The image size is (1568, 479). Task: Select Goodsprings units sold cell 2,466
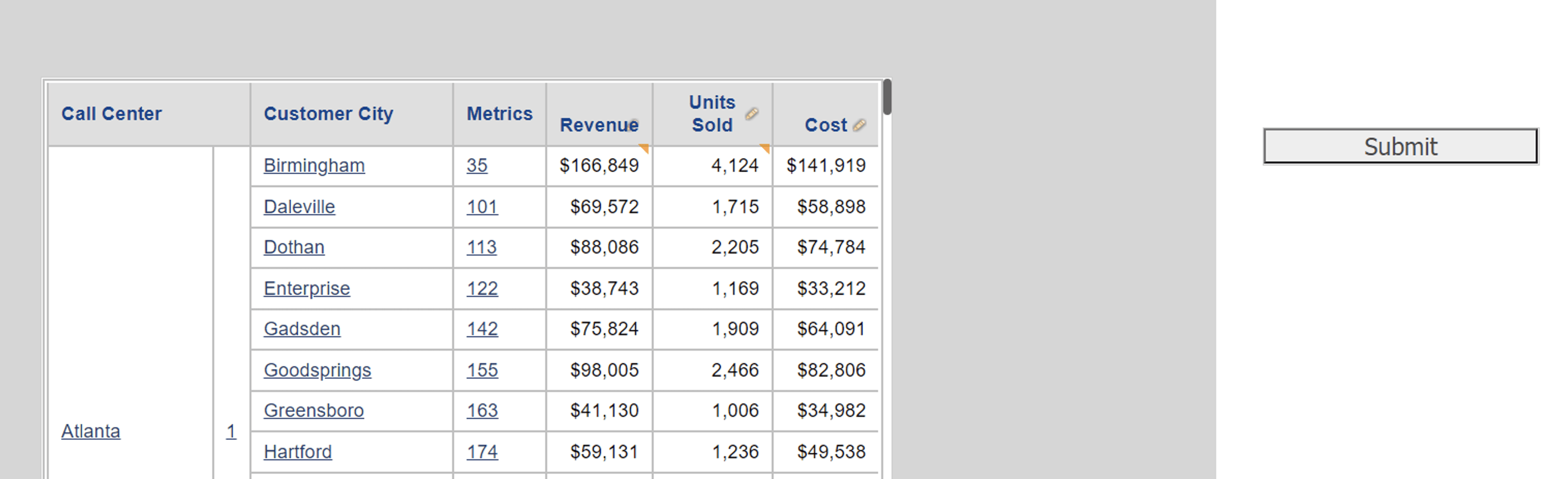pos(713,370)
